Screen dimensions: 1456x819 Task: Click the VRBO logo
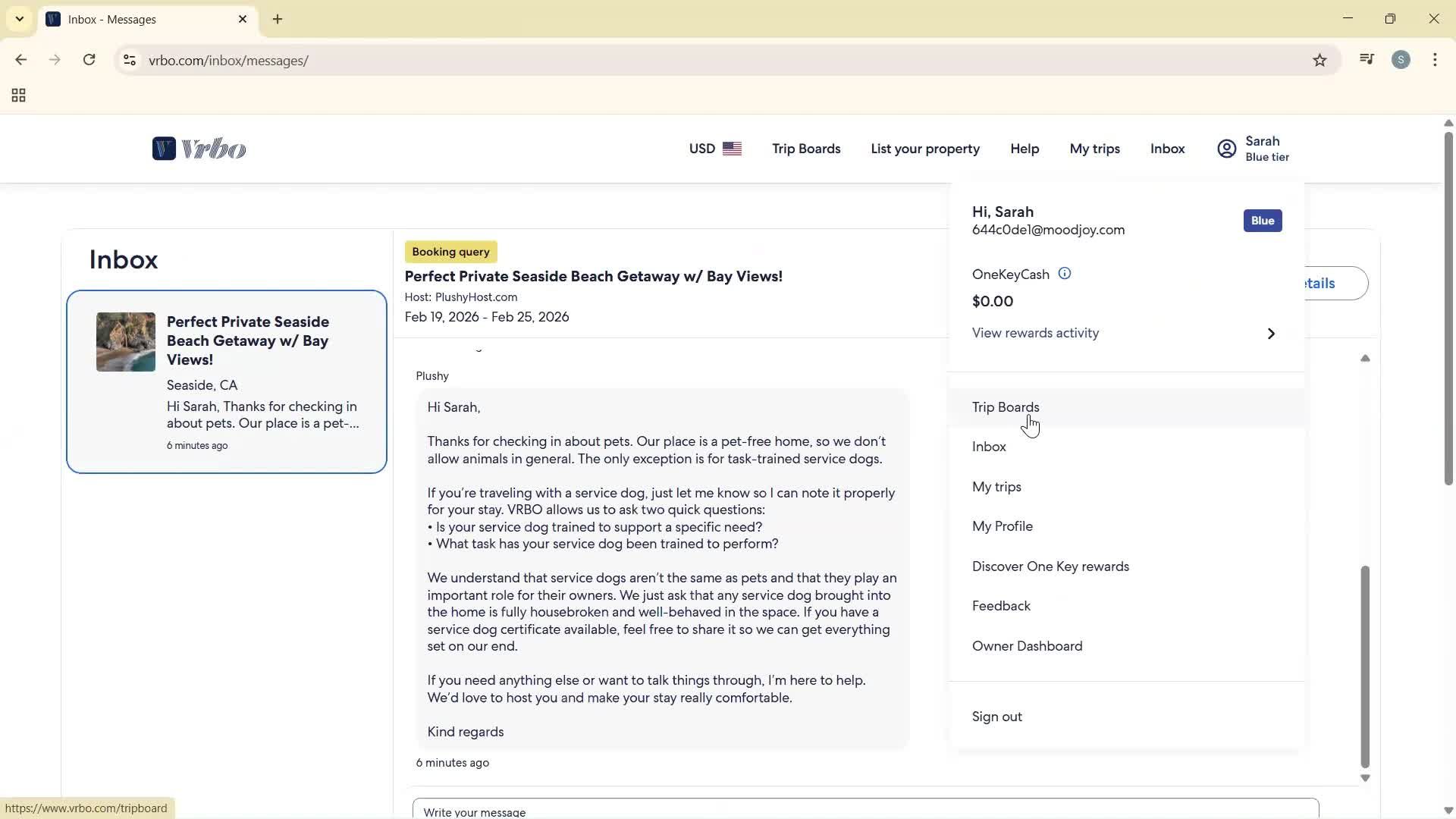coord(199,149)
